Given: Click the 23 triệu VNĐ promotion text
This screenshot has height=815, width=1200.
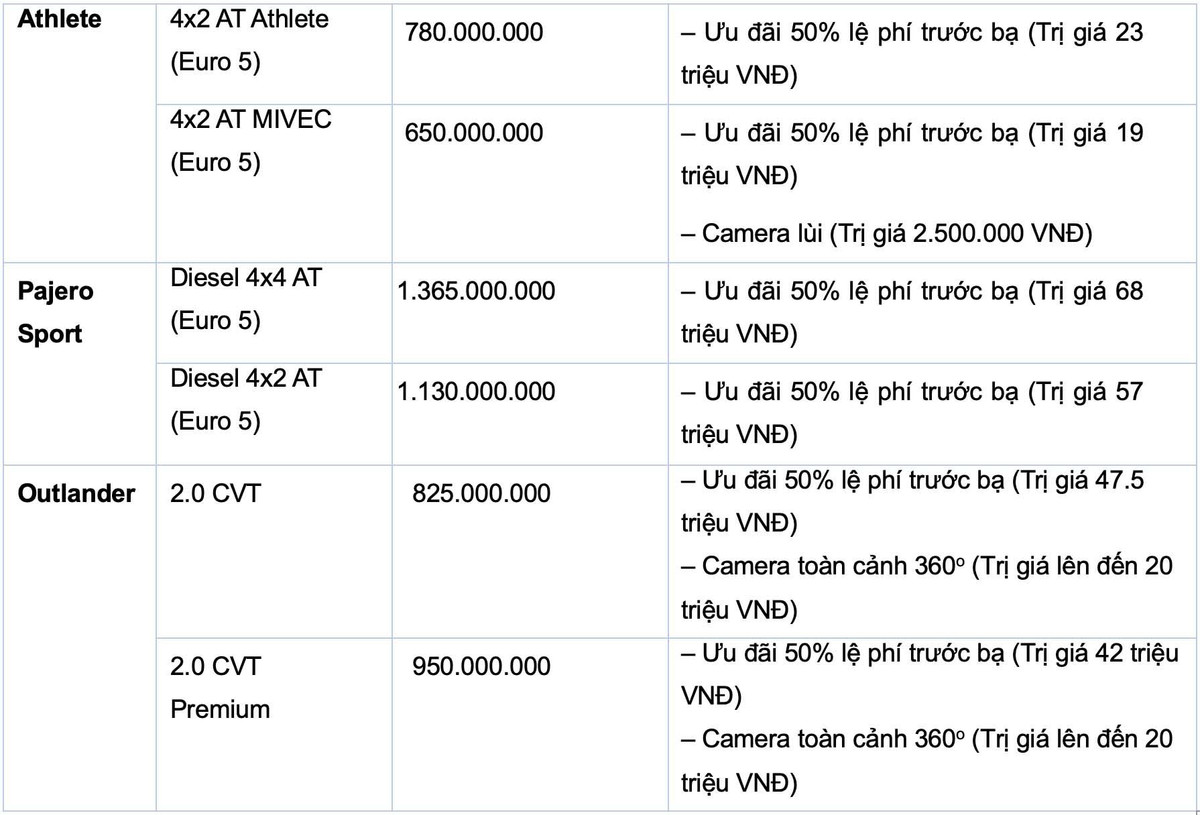Looking at the screenshot, I should point(911,54).
